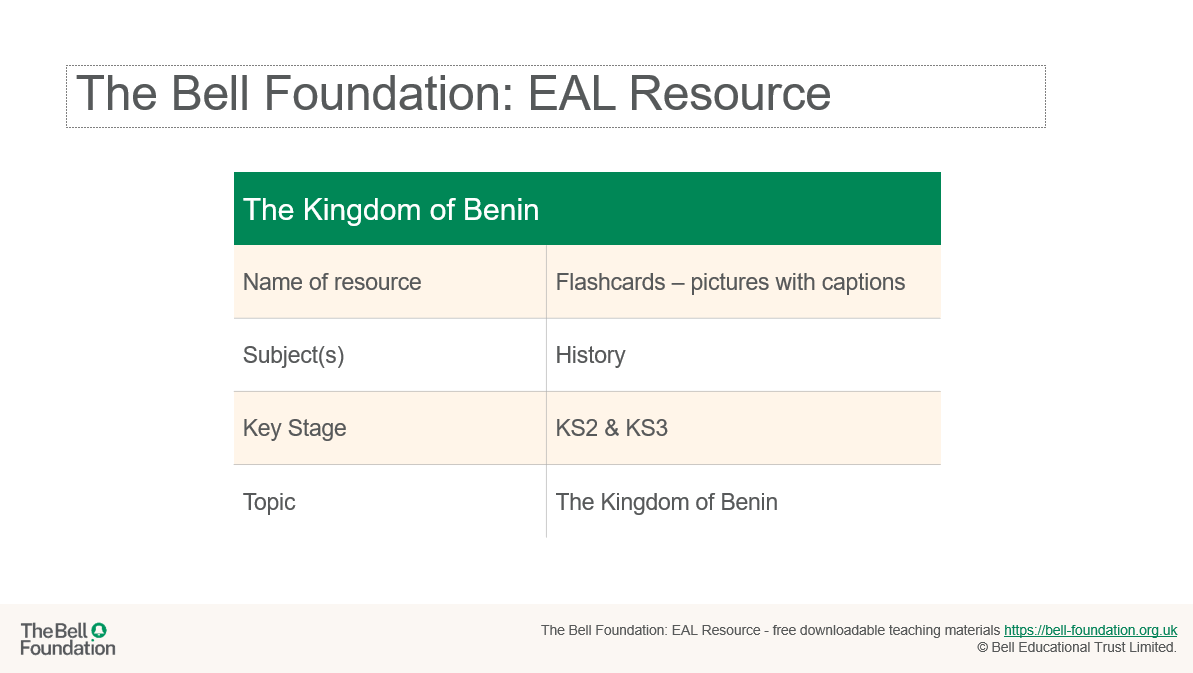1193x673 pixels.
Task: Place cursor at 'EAL Resource' in the title
Action: click(x=679, y=94)
